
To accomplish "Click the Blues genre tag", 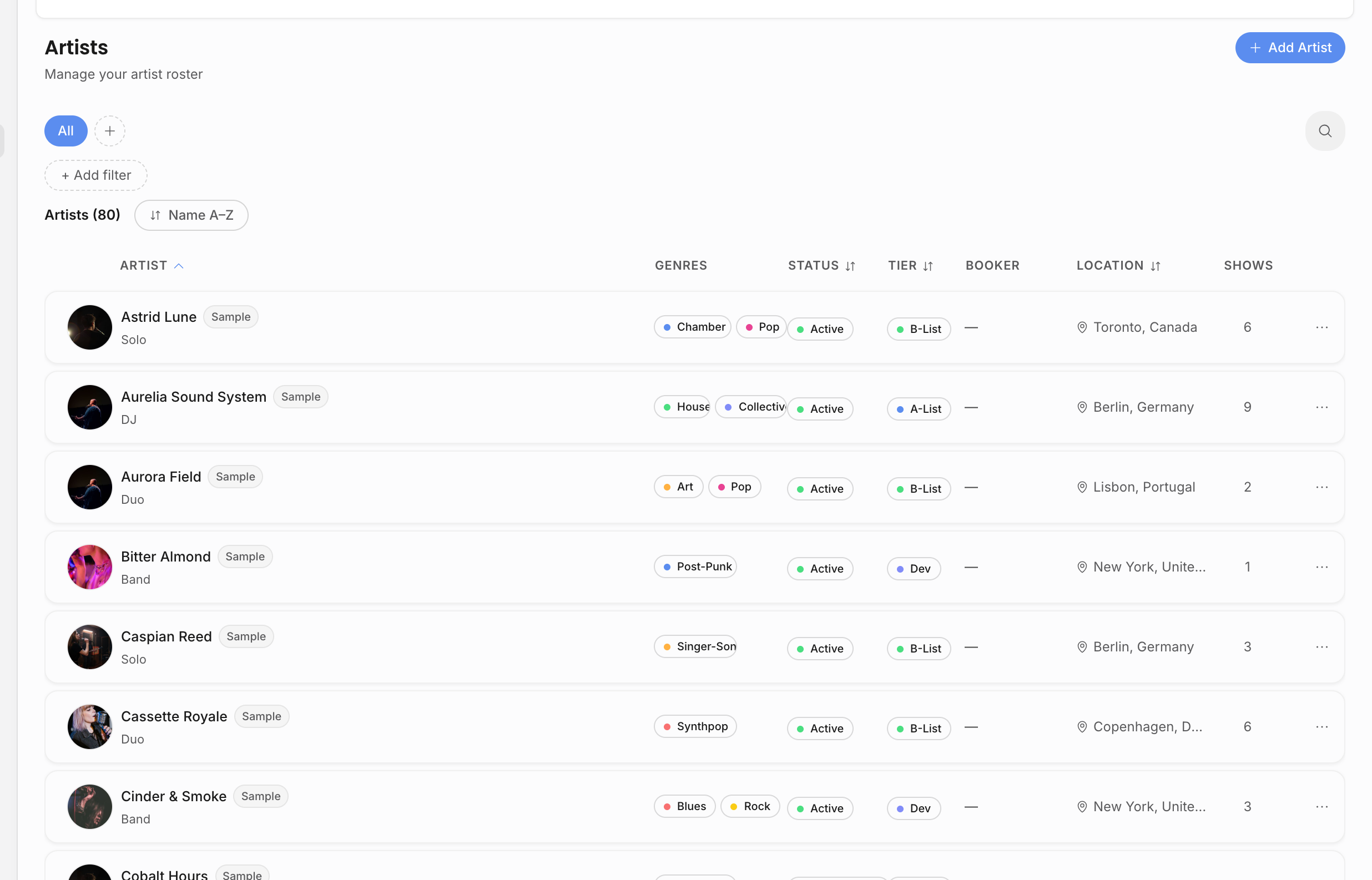I will point(684,807).
